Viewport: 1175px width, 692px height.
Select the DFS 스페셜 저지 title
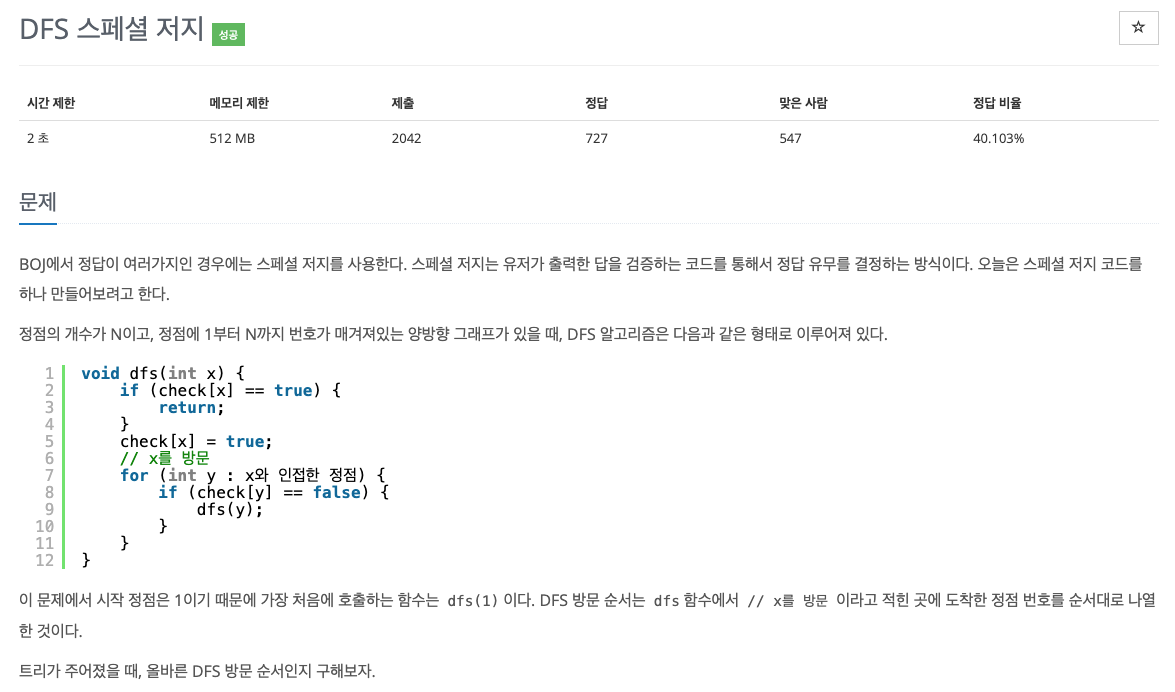coord(111,29)
